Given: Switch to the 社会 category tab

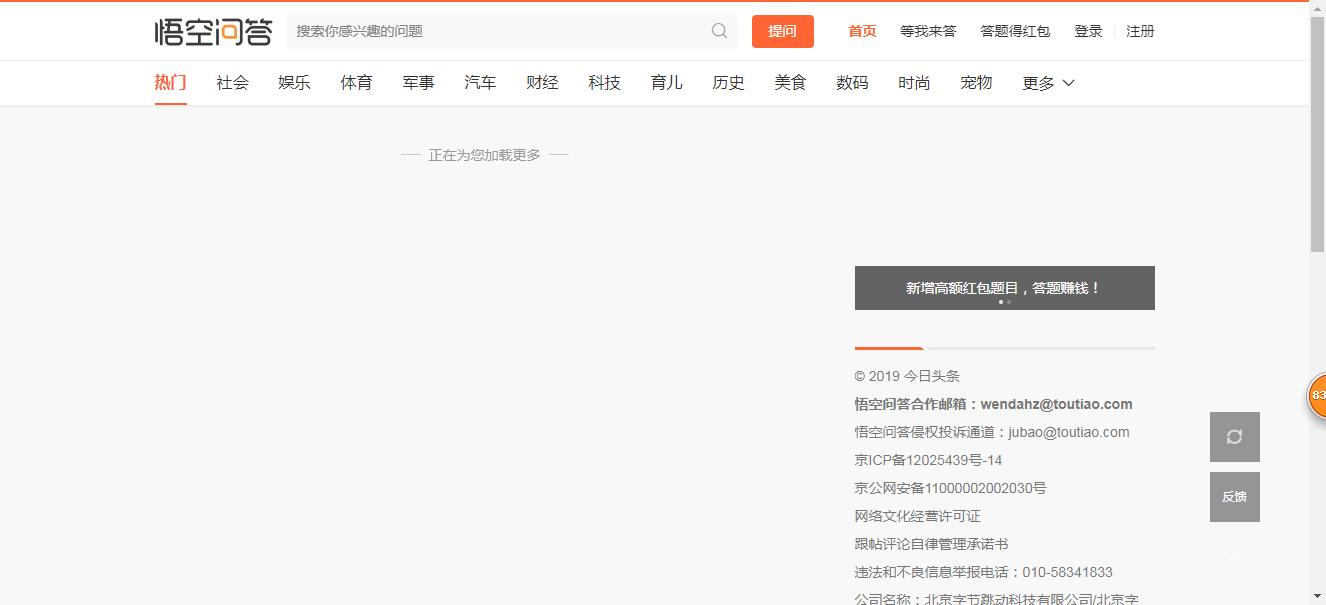Looking at the screenshot, I should [x=232, y=83].
